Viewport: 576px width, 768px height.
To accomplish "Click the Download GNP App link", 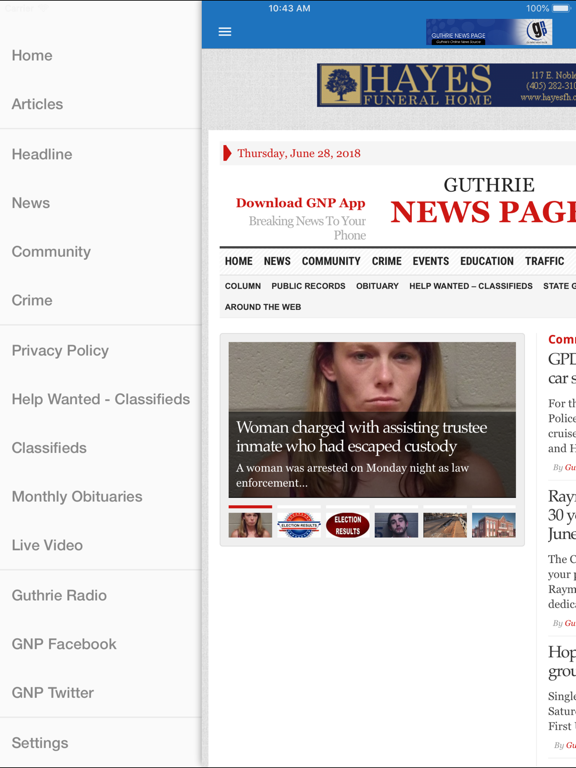I will pos(300,203).
